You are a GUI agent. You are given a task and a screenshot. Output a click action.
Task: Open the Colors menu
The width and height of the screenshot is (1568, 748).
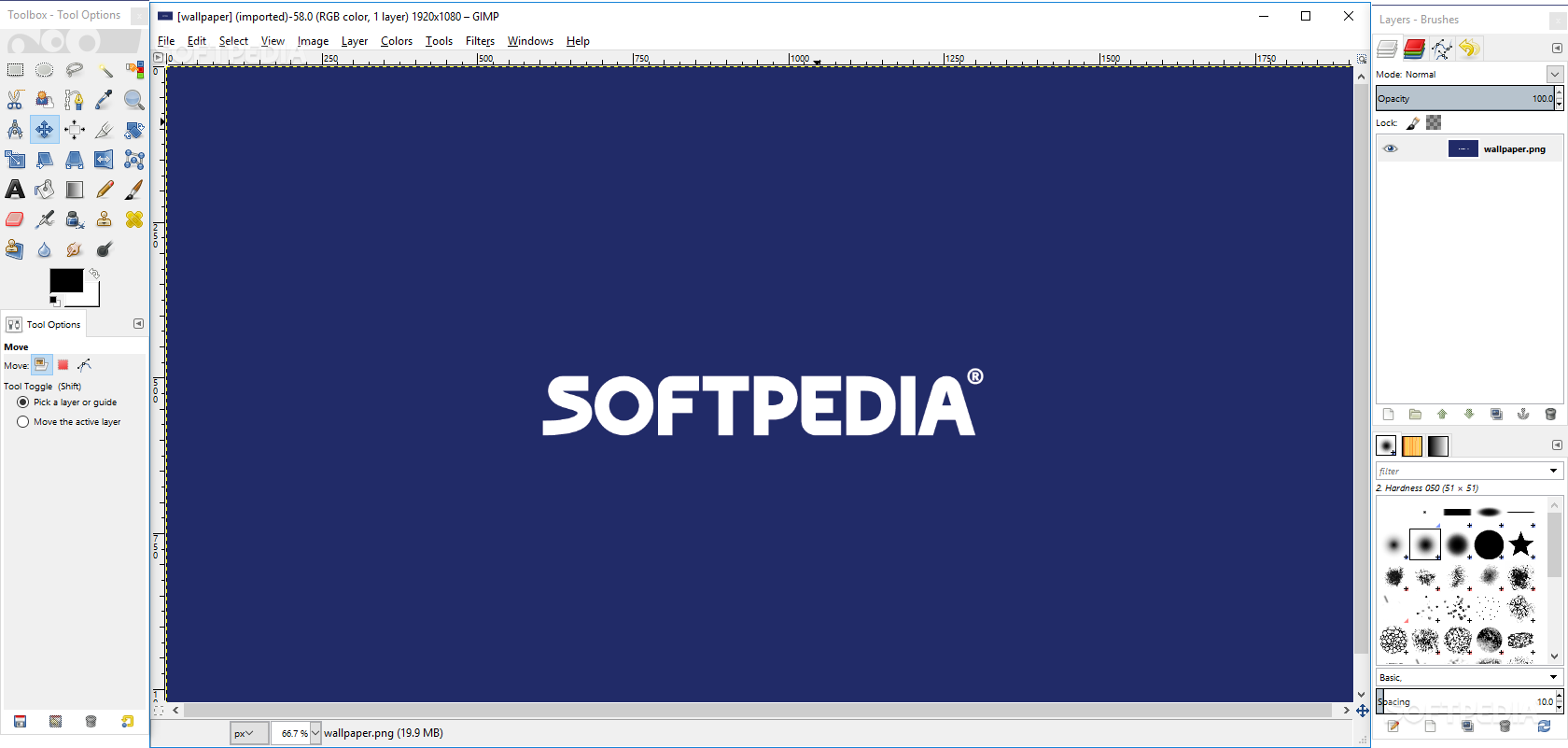tap(397, 41)
